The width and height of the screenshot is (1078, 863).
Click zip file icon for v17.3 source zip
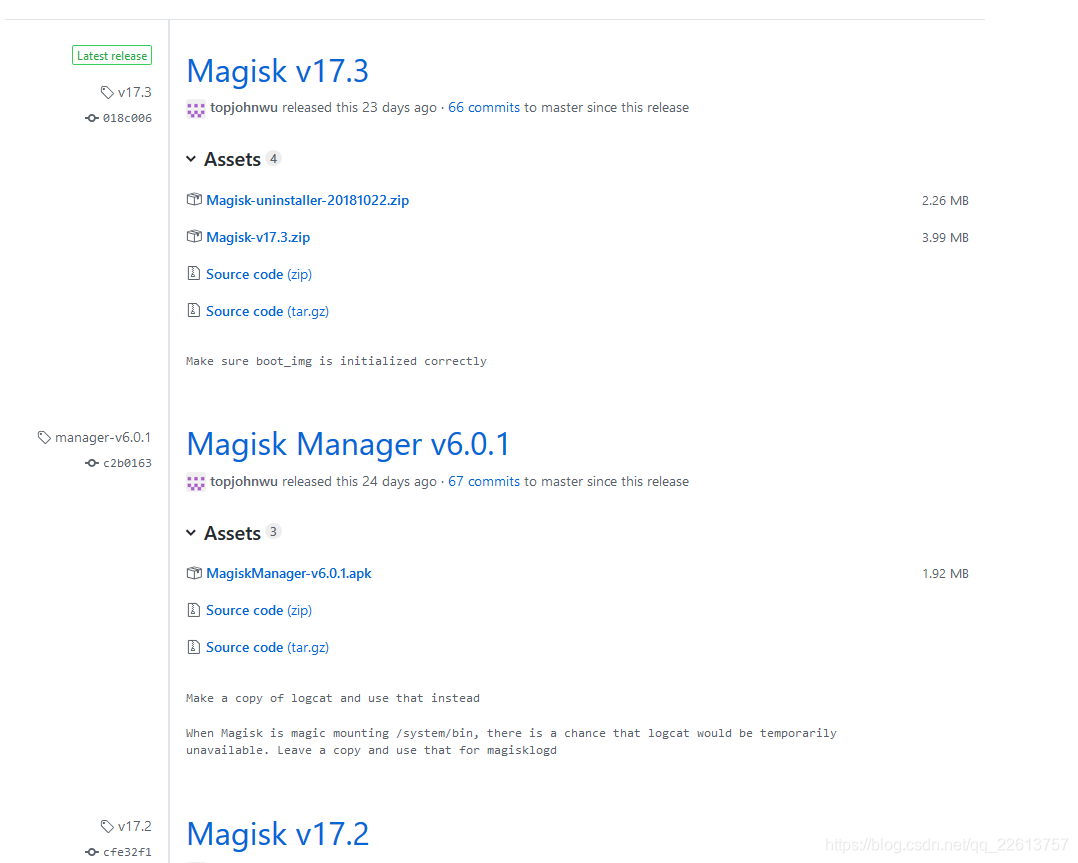click(x=194, y=274)
